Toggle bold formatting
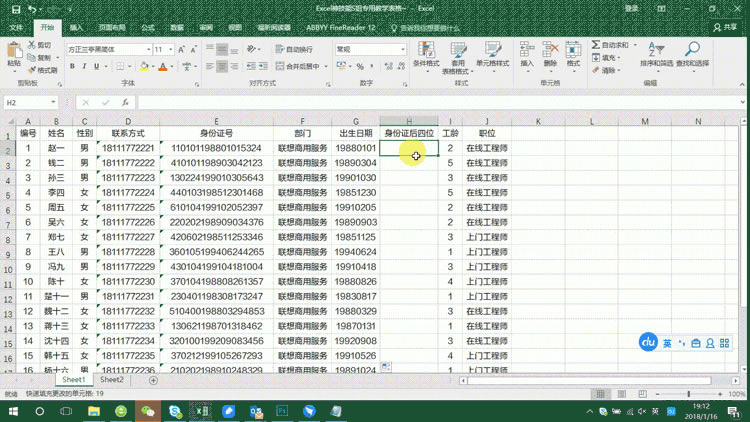 tap(71, 67)
